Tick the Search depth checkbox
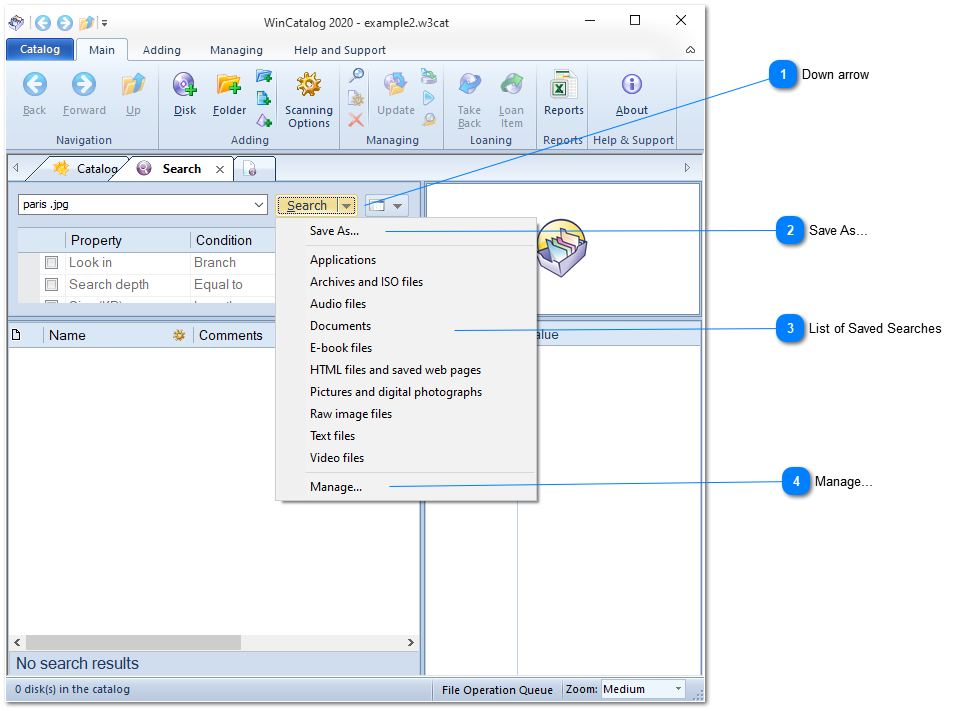 pos(51,285)
